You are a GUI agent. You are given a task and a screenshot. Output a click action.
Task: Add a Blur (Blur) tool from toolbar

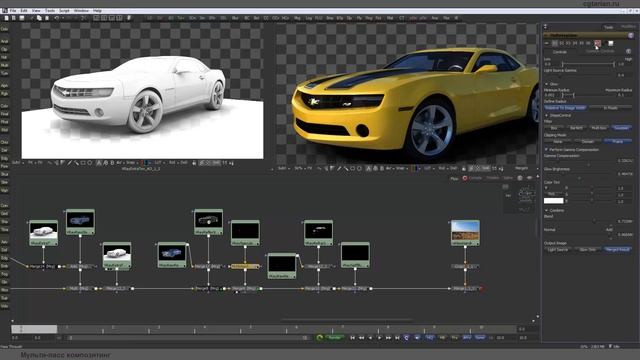coord(235,18)
